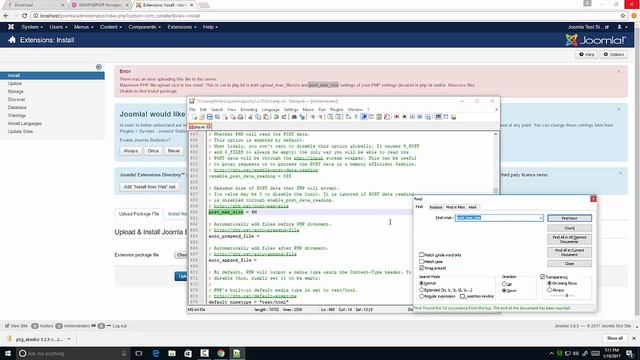
Task: Enable Match whole word only checkbox
Action: [422, 255]
